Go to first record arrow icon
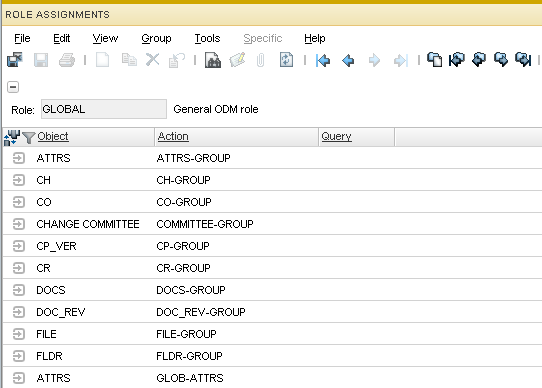Image resolution: width=542 pixels, height=388 pixels. click(x=323, y=61)
